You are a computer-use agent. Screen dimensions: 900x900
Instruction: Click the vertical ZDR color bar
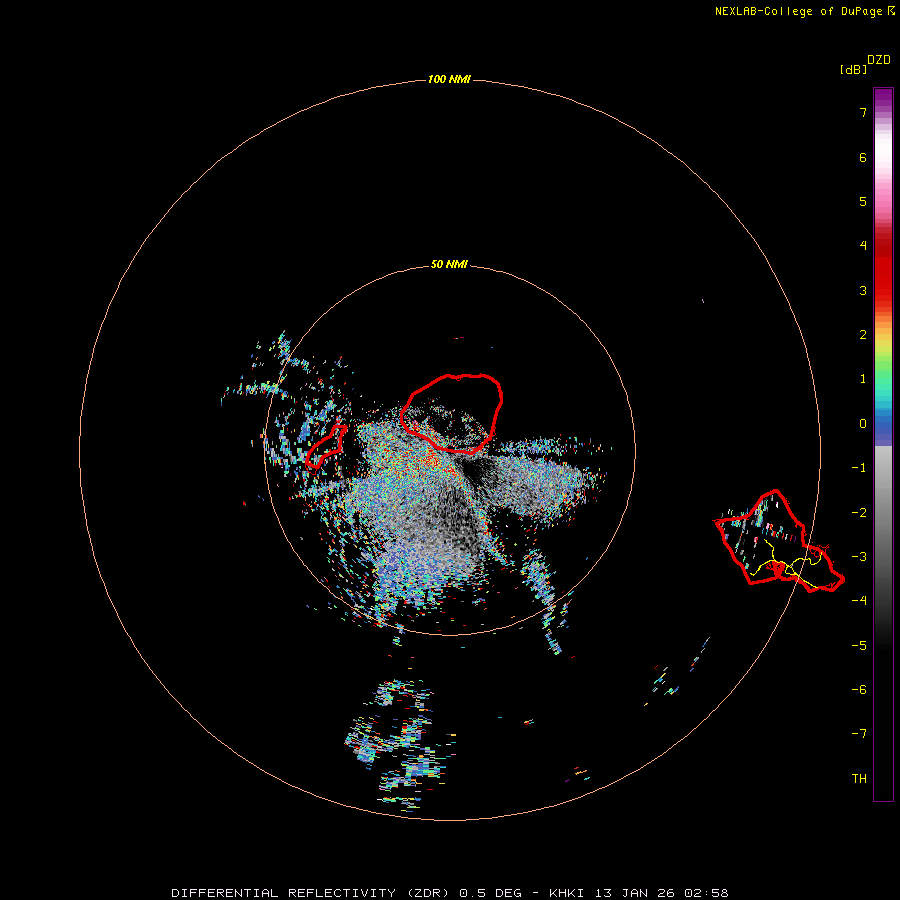click(883, 445)
